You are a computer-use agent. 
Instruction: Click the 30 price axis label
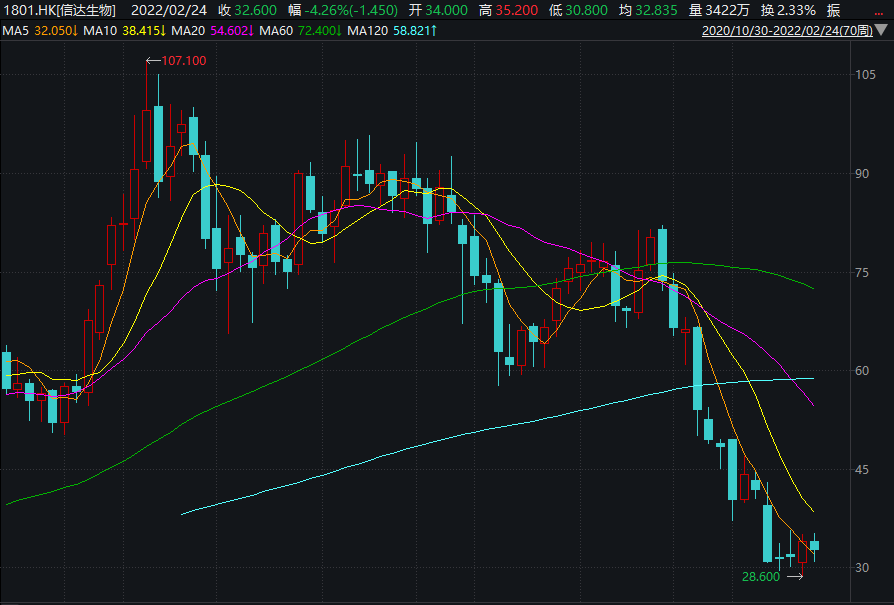coord(862,568)
